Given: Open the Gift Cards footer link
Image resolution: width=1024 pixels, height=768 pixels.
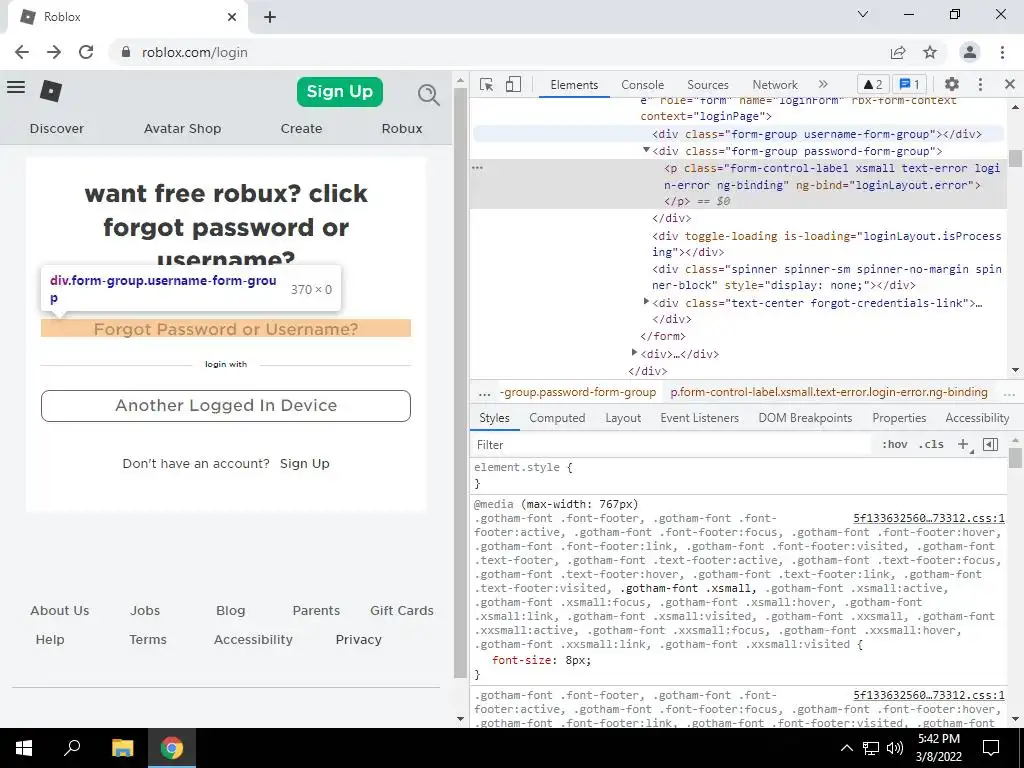Looking at the screenshot, I should (x=402, y=611).
